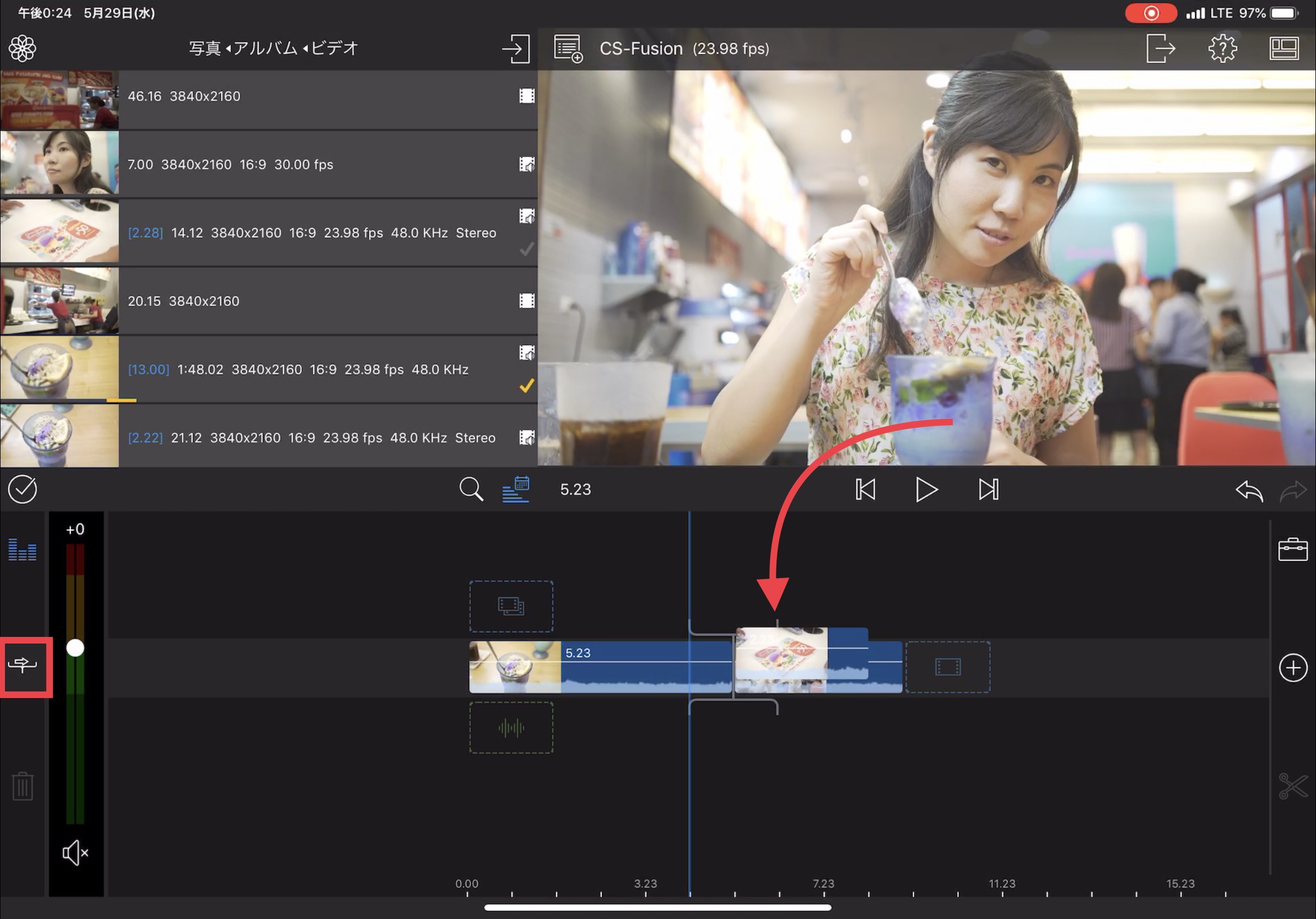Go back to アルバム in breadcrumb

click(x=265, y=48)
